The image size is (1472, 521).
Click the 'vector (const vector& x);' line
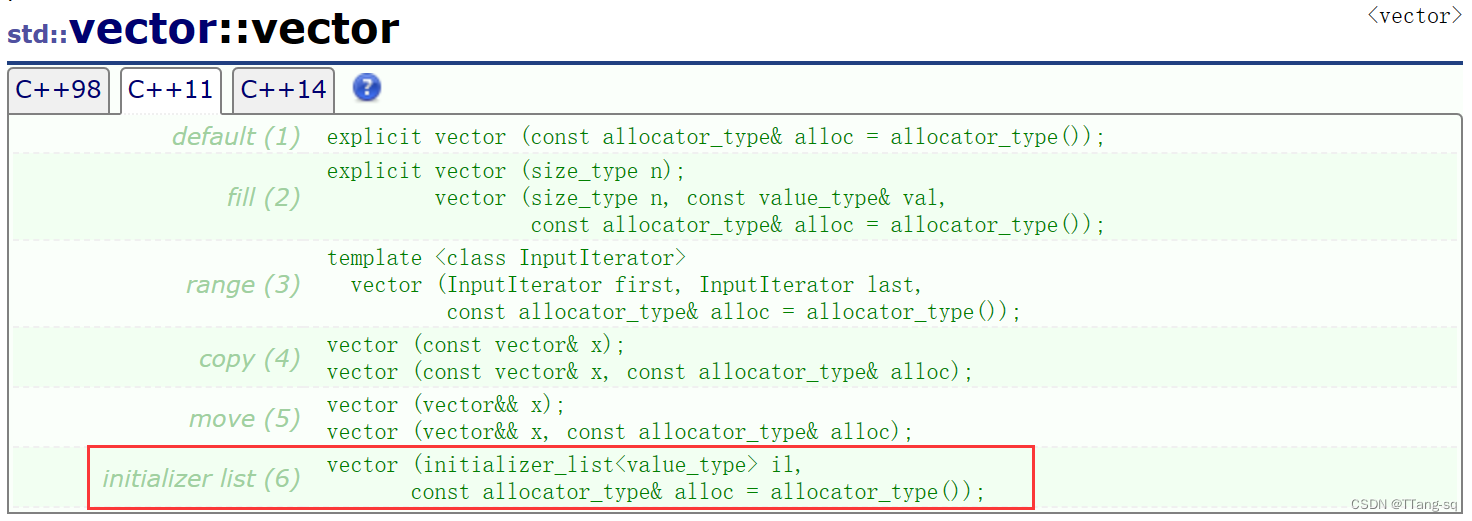476,345
